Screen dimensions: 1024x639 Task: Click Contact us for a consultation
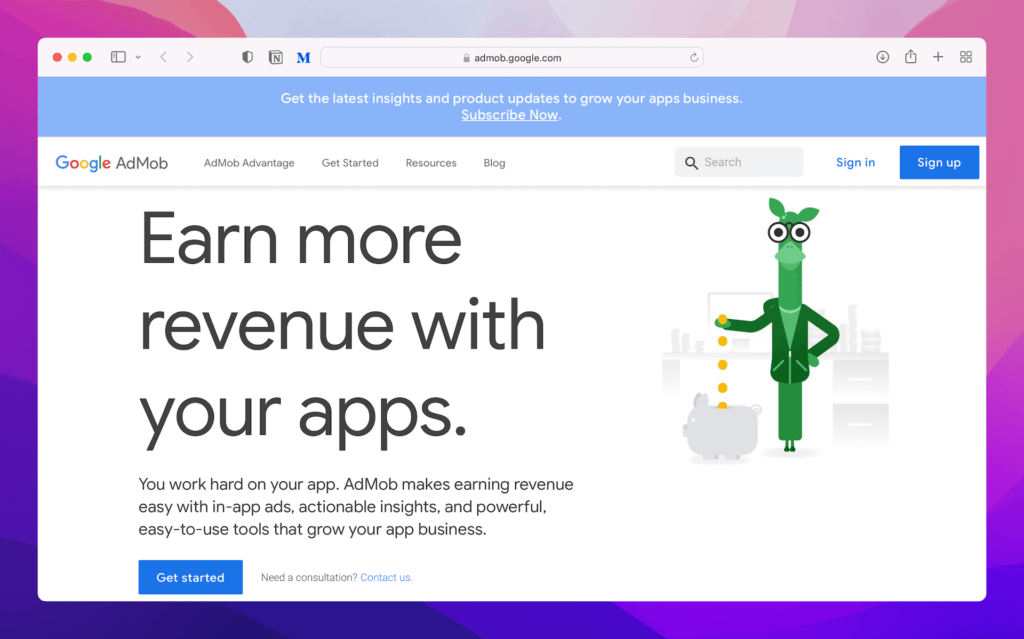coord(385,577)
